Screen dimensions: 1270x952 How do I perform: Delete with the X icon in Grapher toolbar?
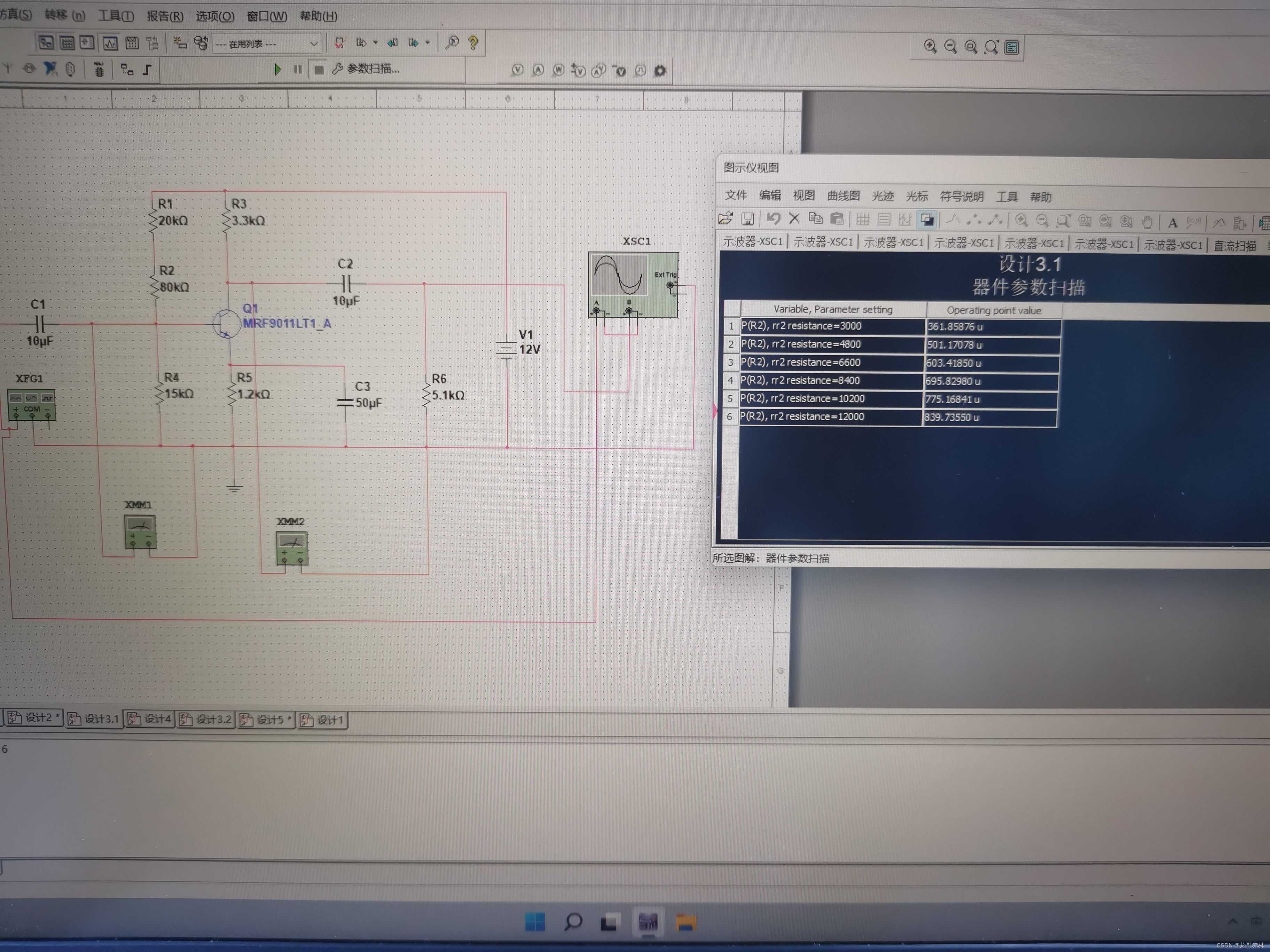[794, 219]
